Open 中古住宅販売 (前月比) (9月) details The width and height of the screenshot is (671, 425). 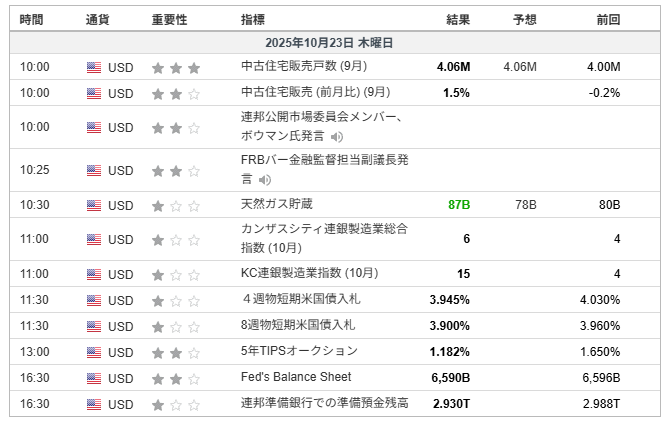[x=315, y=92]
